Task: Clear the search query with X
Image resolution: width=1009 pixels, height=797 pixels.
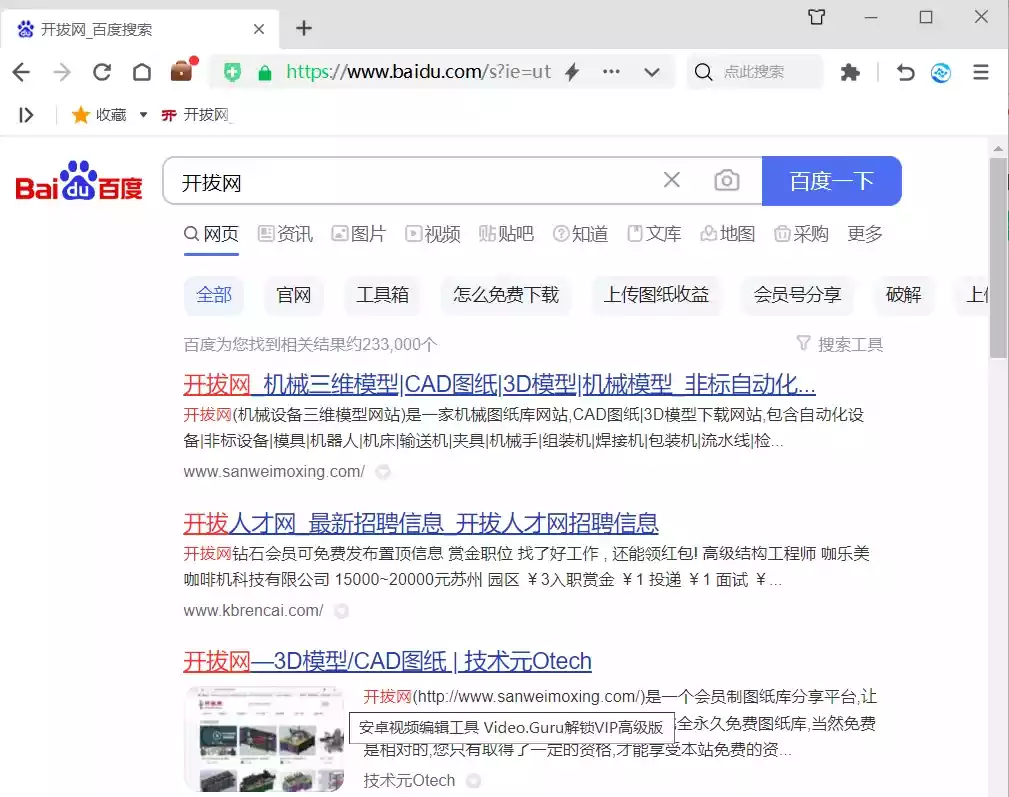Action: pos(672,180)
